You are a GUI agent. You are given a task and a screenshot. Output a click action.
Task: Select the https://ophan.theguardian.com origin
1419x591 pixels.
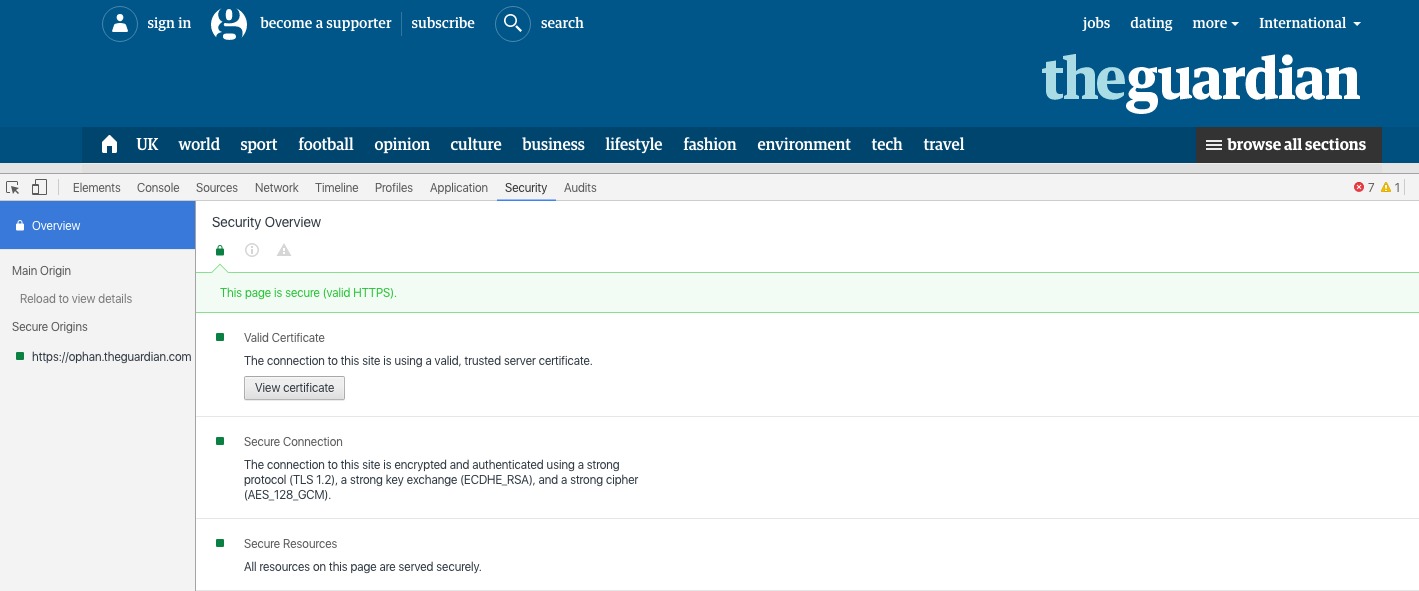[x=111, y=357]
